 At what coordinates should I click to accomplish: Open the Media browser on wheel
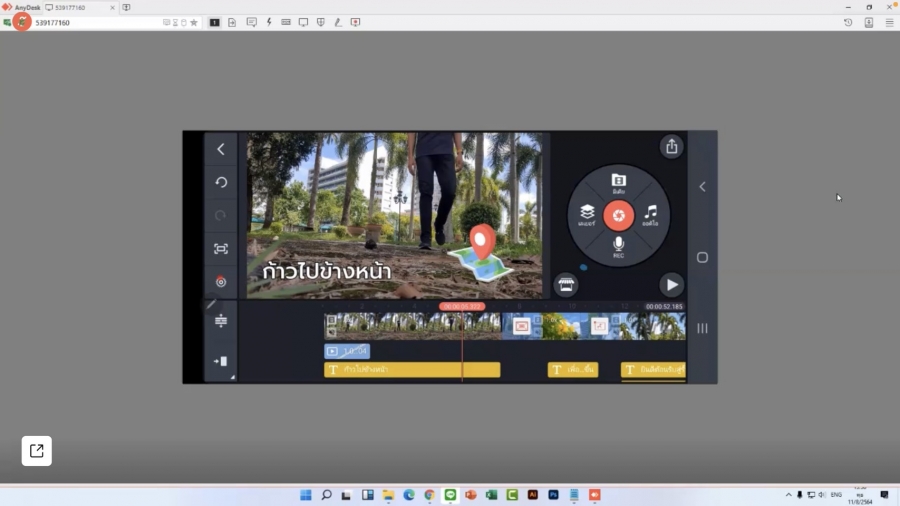(x=618, y=182)
